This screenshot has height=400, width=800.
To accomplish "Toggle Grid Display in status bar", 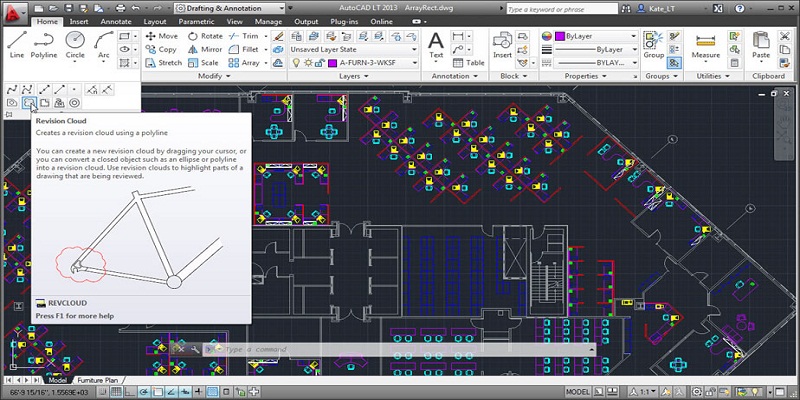I will pyautogui.click(x=116, y=392).
